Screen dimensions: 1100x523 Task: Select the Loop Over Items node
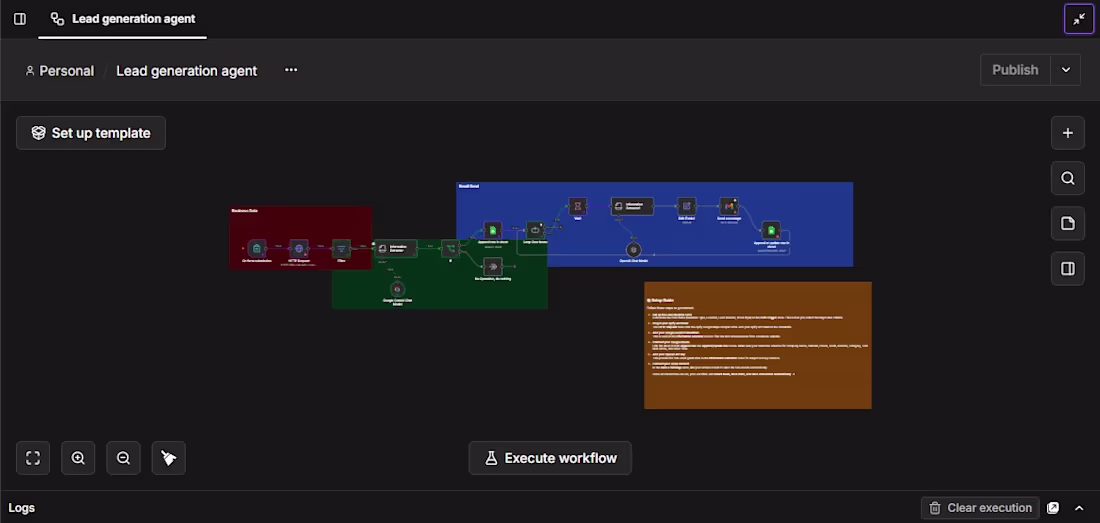535,230
